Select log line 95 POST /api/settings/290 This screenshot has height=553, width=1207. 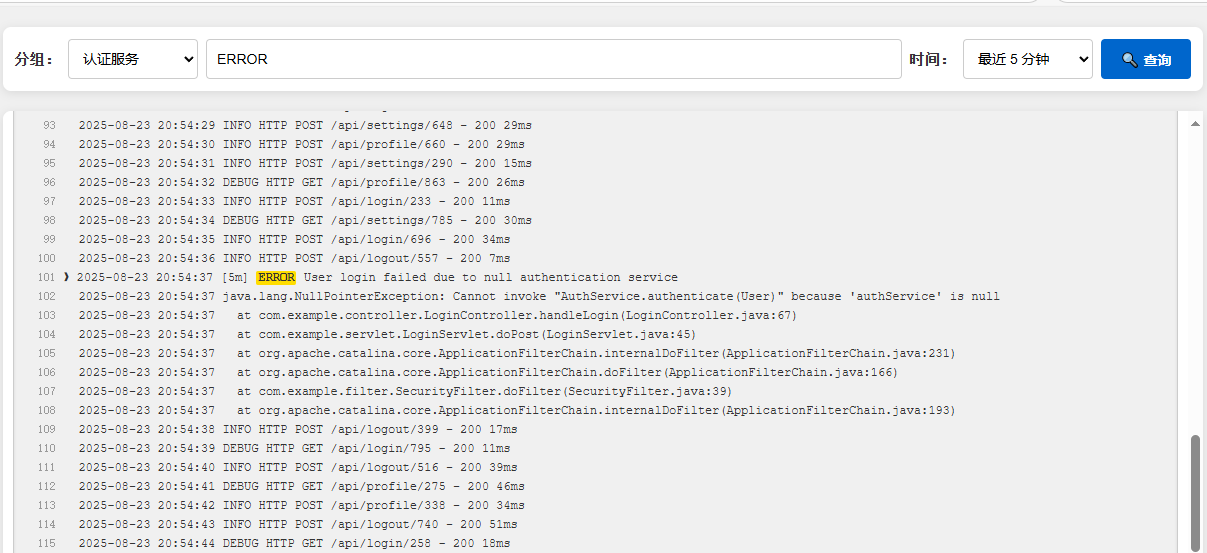[x=305, y=163]
